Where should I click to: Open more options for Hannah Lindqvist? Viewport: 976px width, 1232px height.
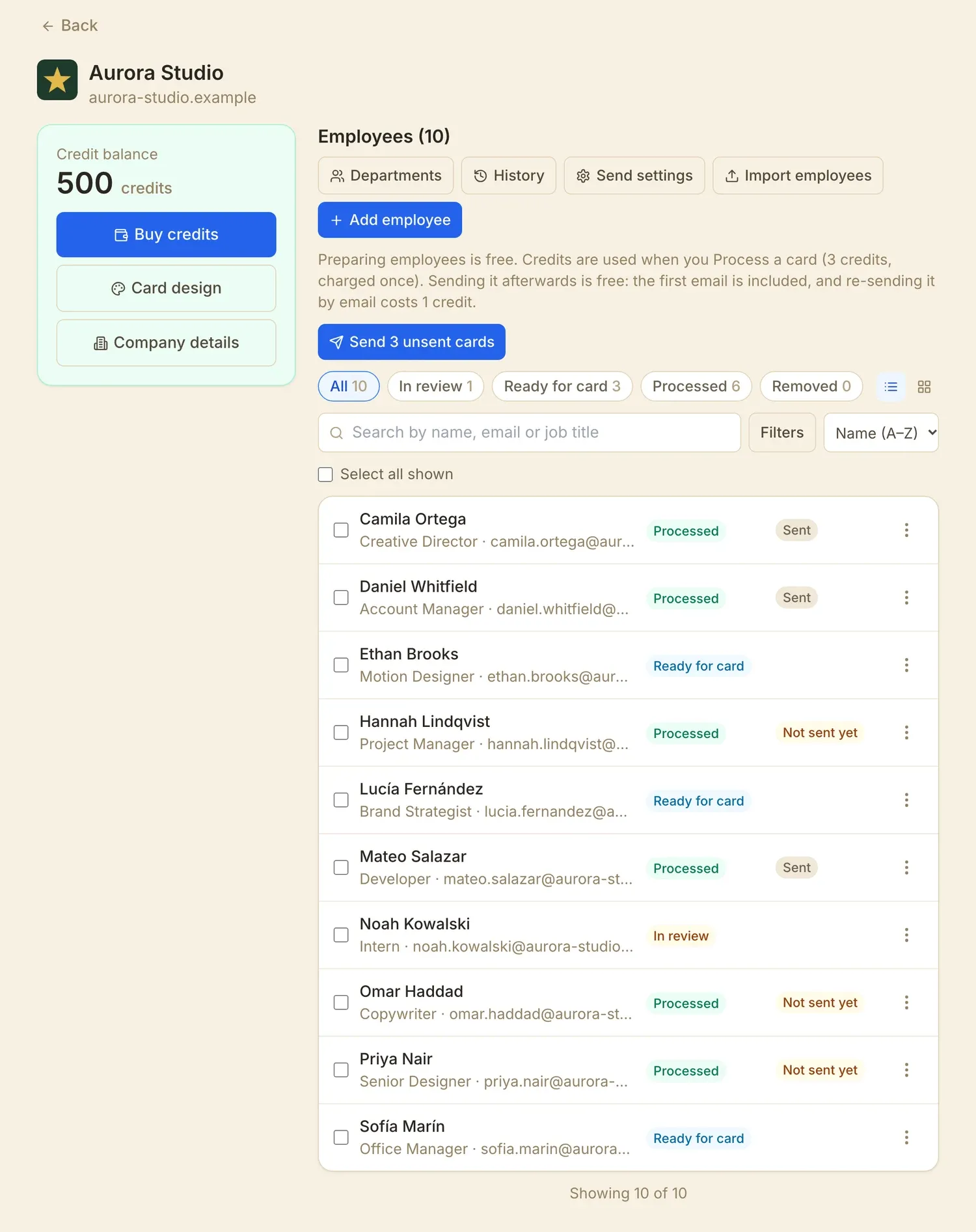click(906, 733)
